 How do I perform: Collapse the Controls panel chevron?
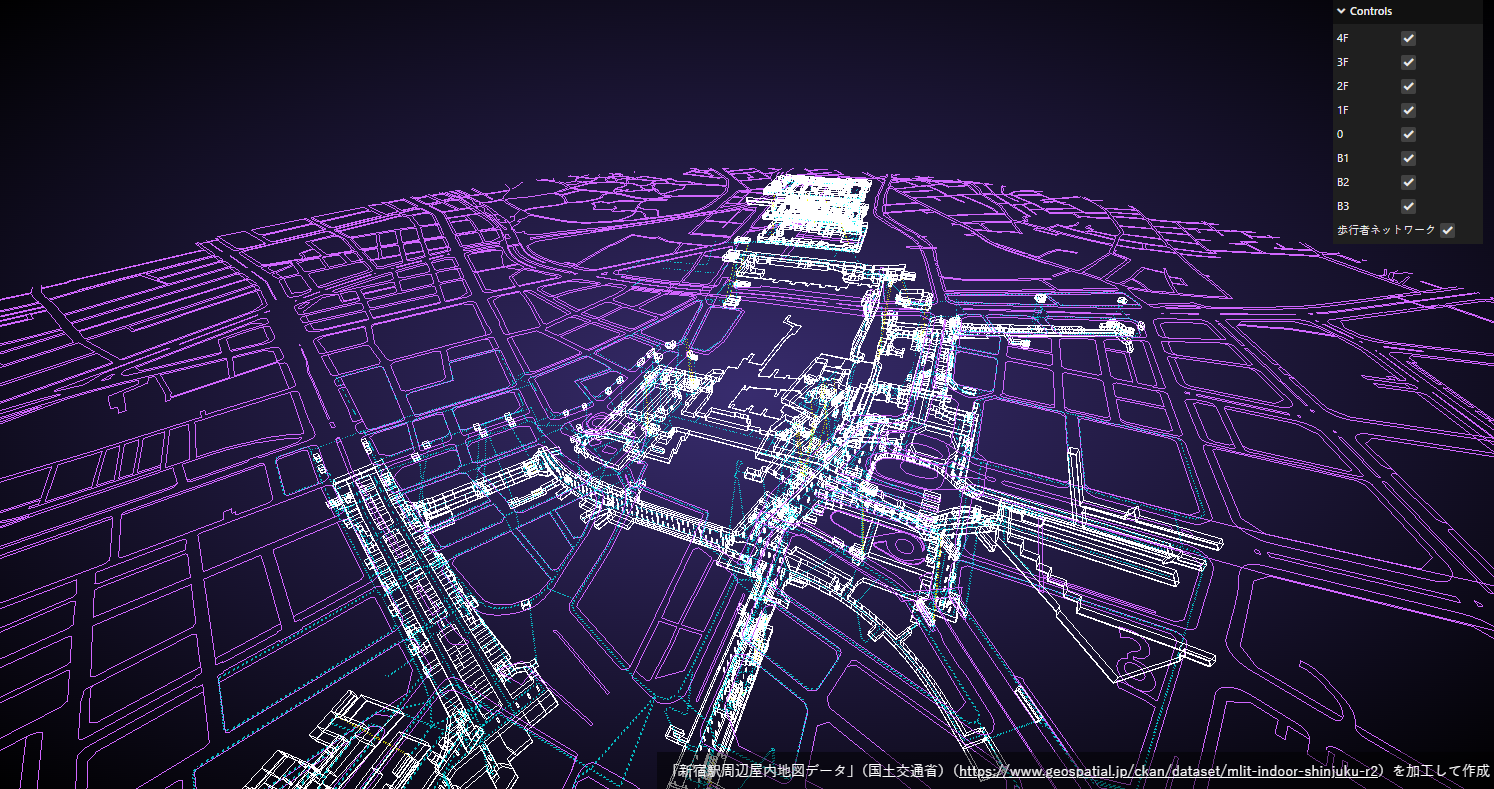[x=1341, y=11]
